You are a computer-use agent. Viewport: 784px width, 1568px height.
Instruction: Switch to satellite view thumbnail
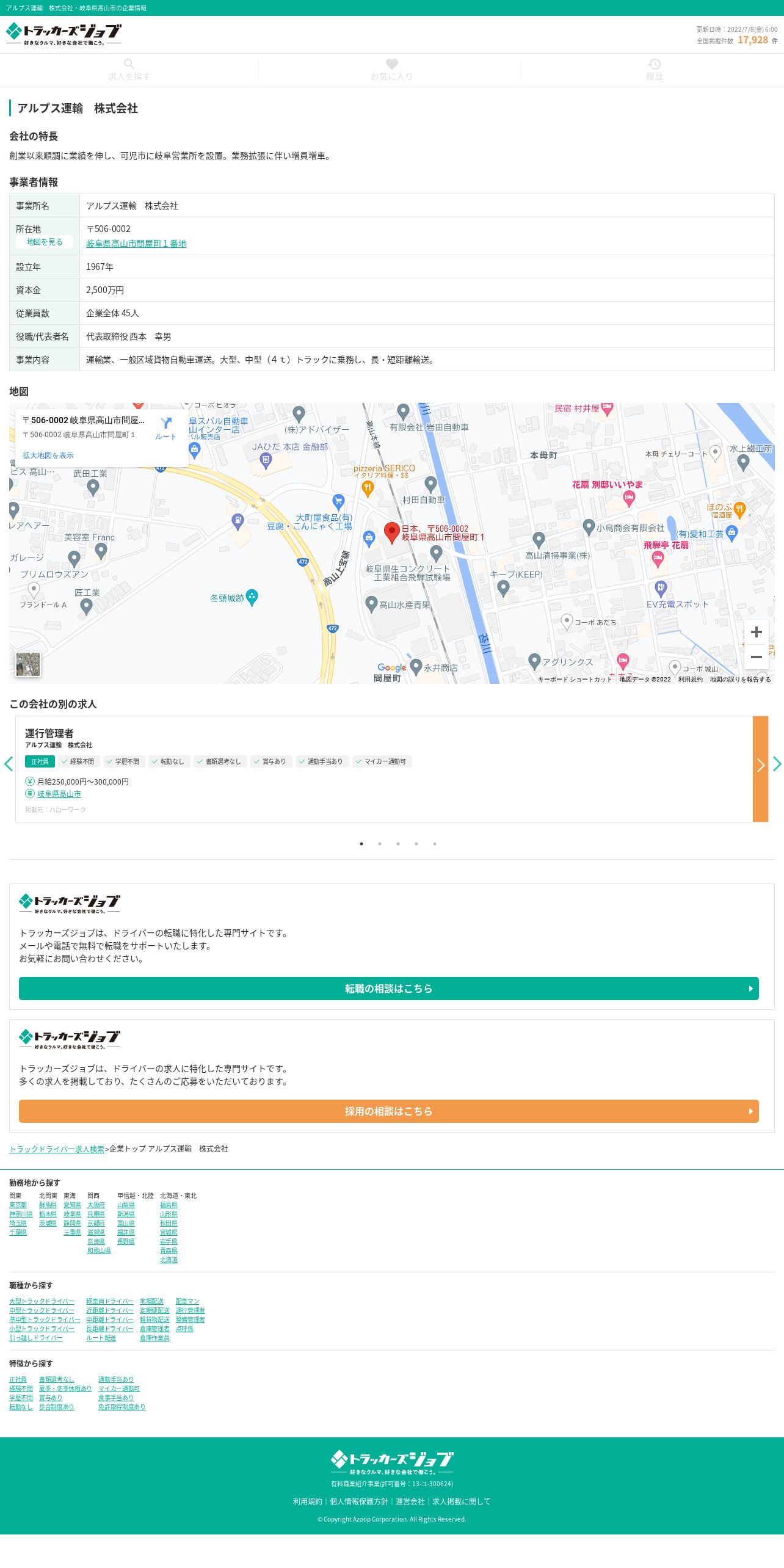tap(28, 664)
